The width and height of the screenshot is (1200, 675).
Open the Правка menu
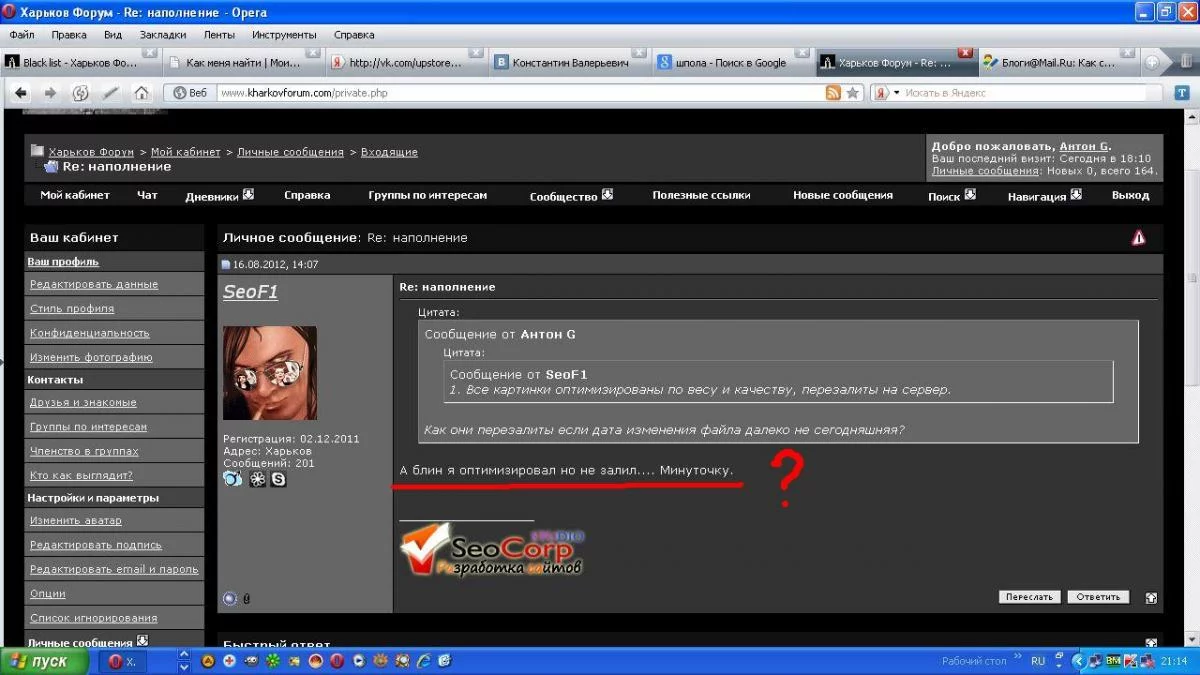(69, 34)
